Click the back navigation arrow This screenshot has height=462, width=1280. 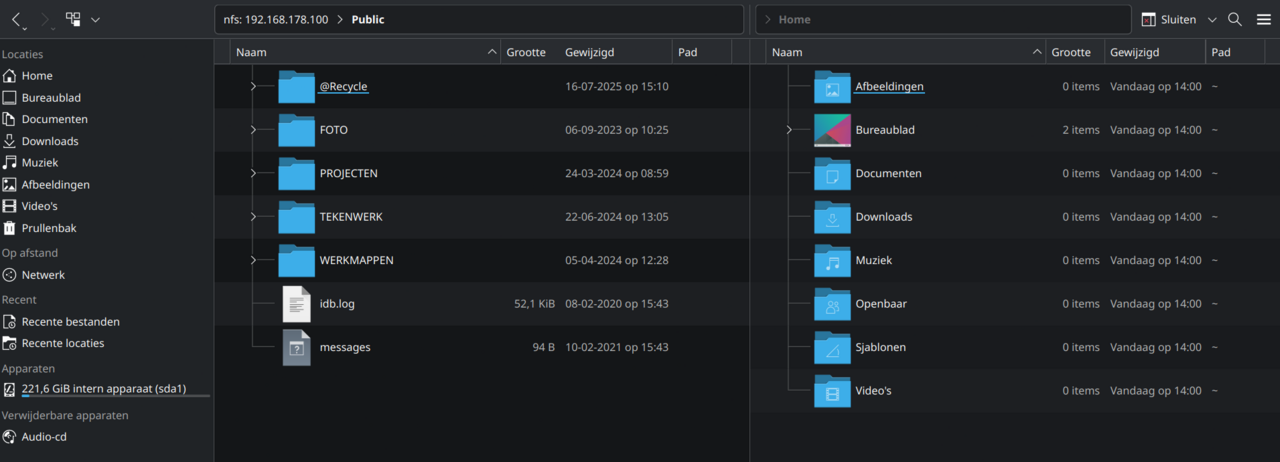17,20
